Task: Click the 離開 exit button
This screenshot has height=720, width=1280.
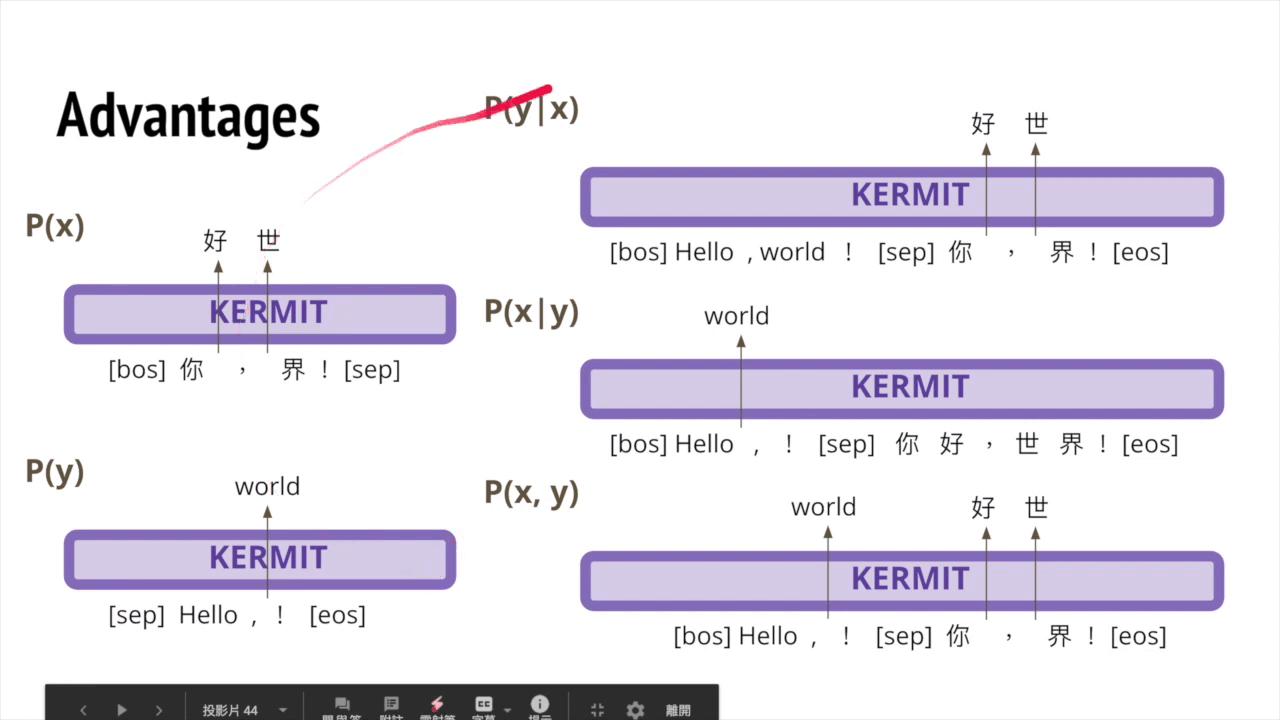Action: click(x=678, y=710)
